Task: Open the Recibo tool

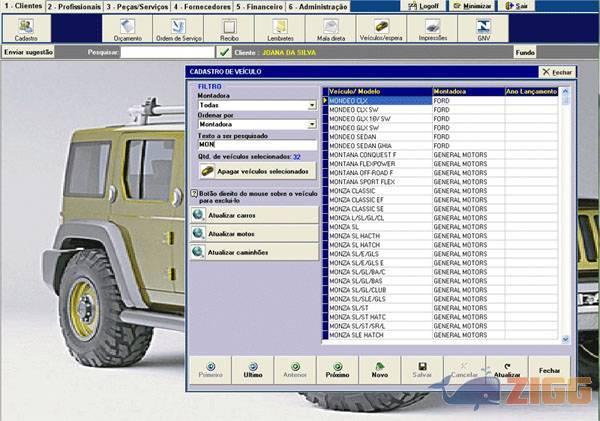Action: tap(229, 29)
